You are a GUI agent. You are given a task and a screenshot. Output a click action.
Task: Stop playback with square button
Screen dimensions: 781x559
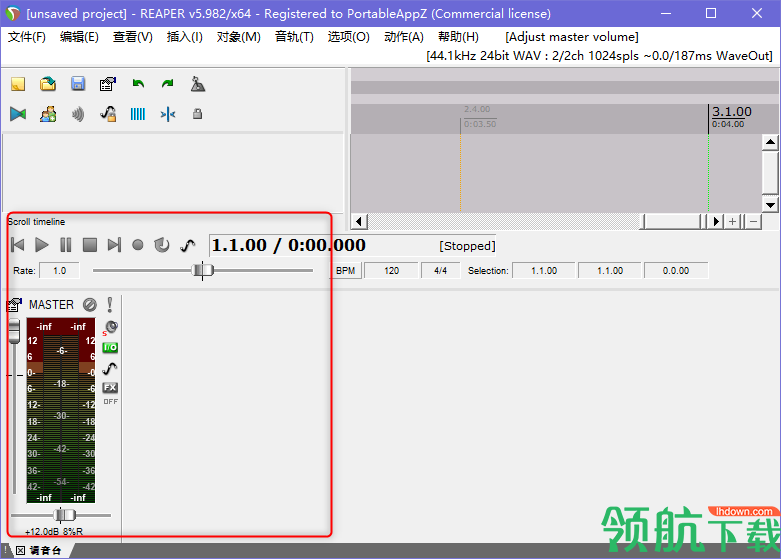point(90,245)
